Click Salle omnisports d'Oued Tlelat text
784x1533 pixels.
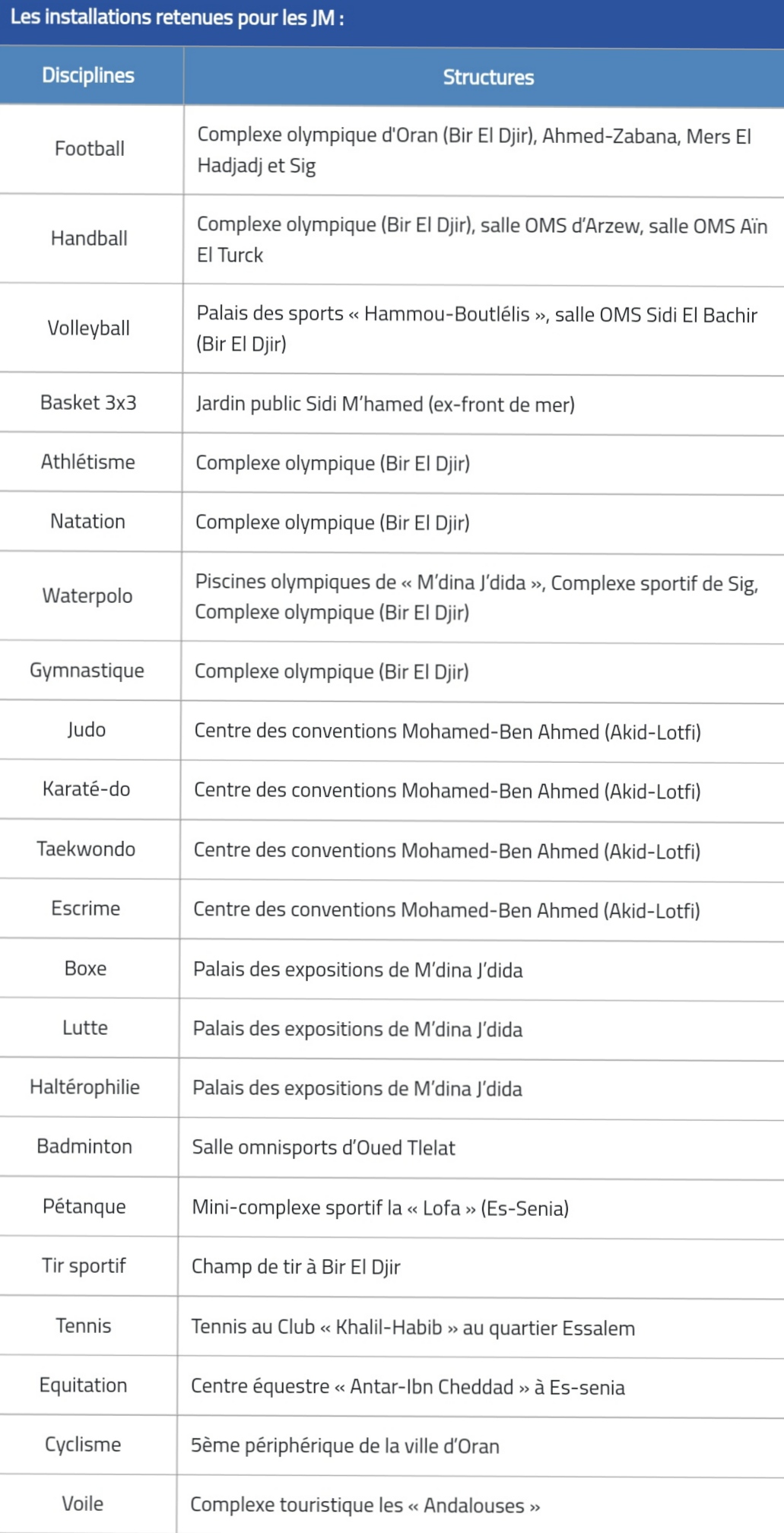click(x=323, y=1147)
